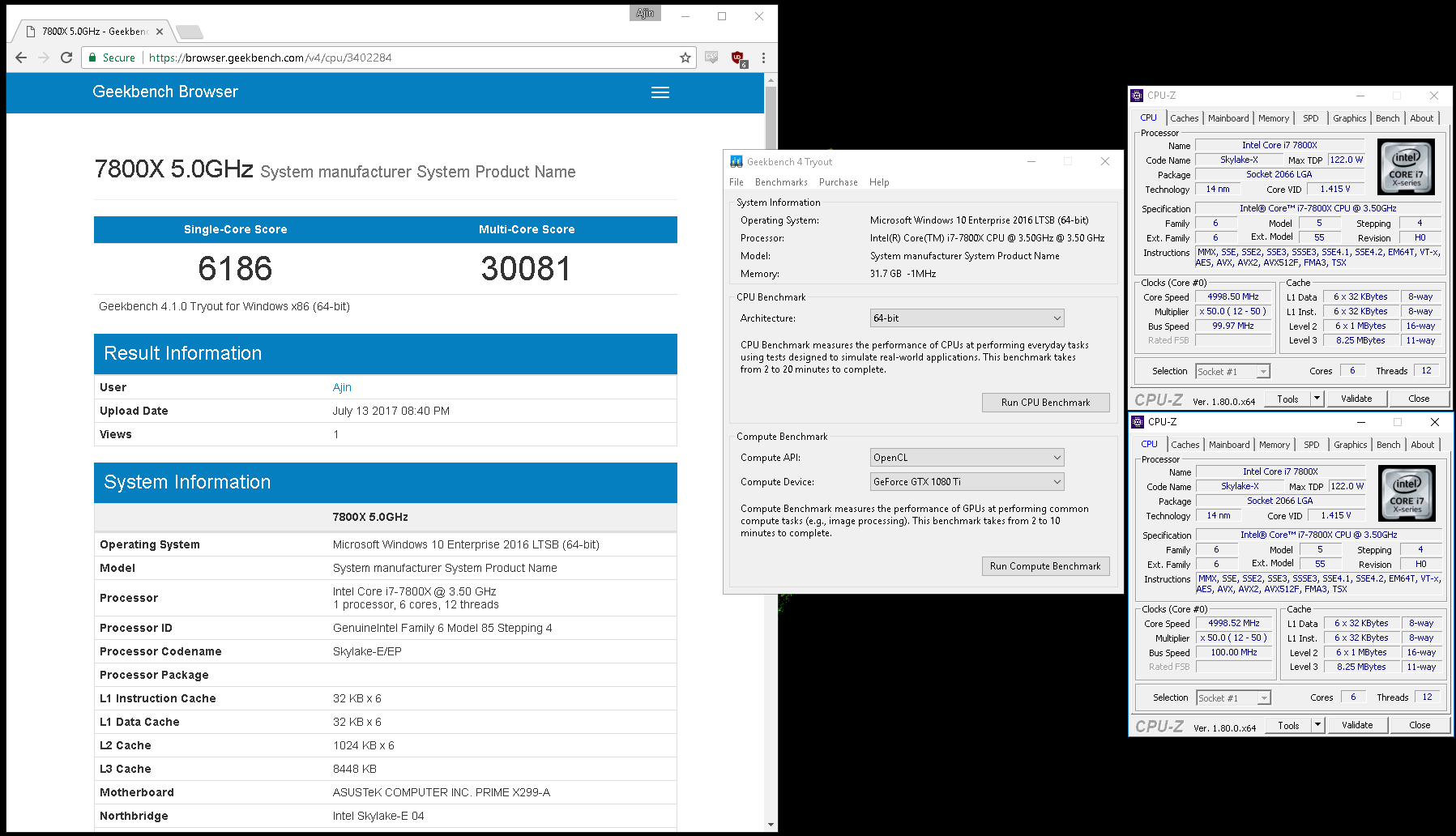The width and height of the screenshot is (1456, 836).
Task: Click Bus Speed 100.00 MHz in lower CPU-Z
Action: [1234, 653]
